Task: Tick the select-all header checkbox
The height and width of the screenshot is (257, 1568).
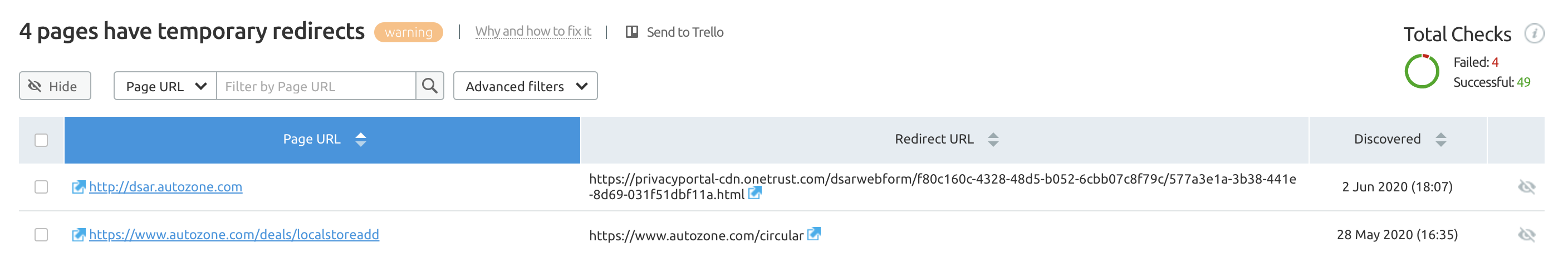Action: (x=41, y=140)
